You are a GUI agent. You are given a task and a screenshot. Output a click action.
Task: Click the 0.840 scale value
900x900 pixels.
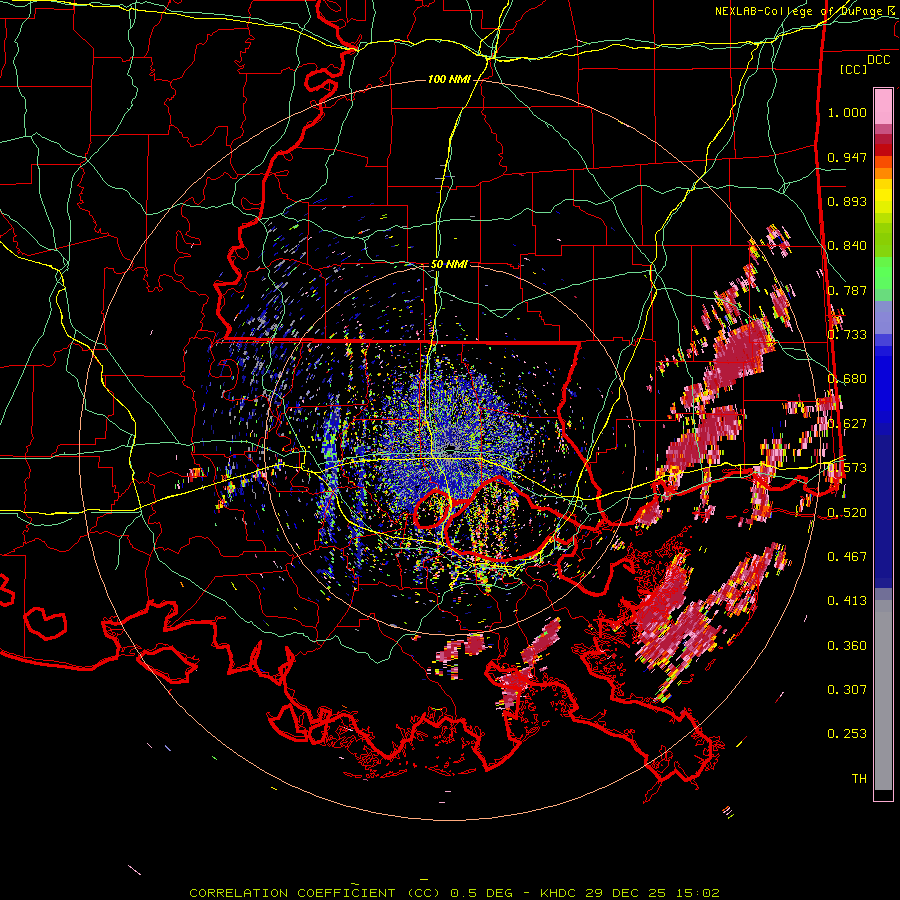click(847, 246)
